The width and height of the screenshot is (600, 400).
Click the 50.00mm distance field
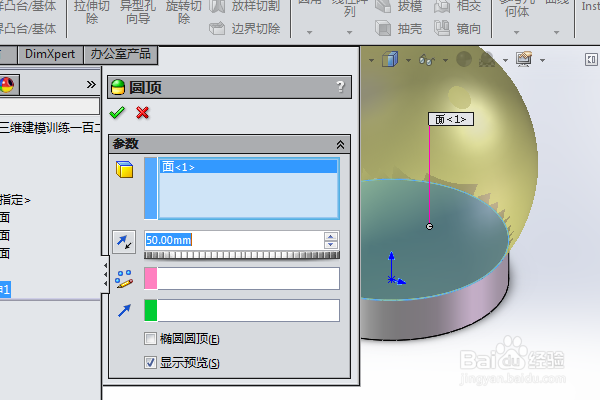click(234, 240)
